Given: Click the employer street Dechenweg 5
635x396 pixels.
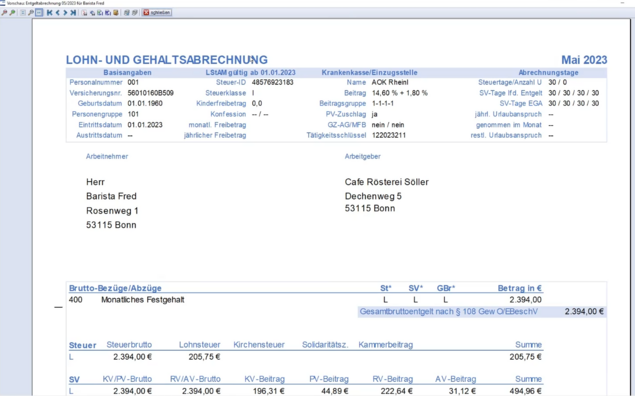Looking at the screenshot, I should coord(373,196).
